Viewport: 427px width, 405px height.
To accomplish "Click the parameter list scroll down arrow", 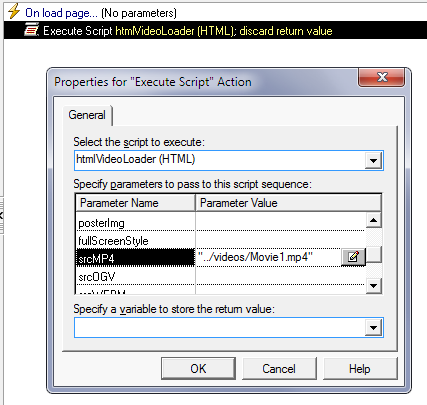I will (374, 286).
